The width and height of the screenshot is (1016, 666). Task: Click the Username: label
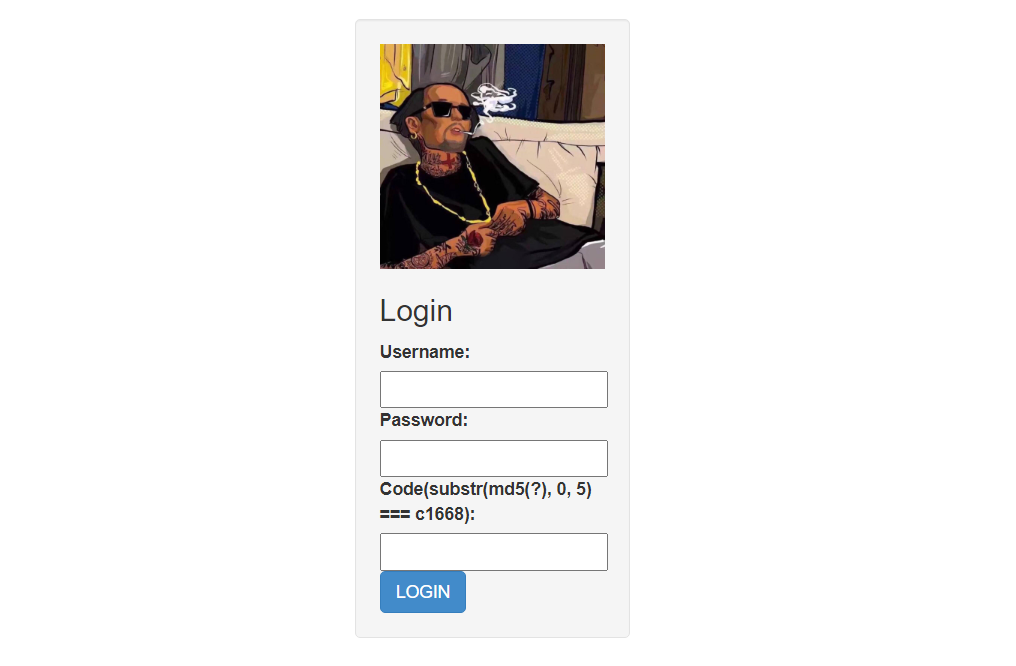tap(424, 352)
